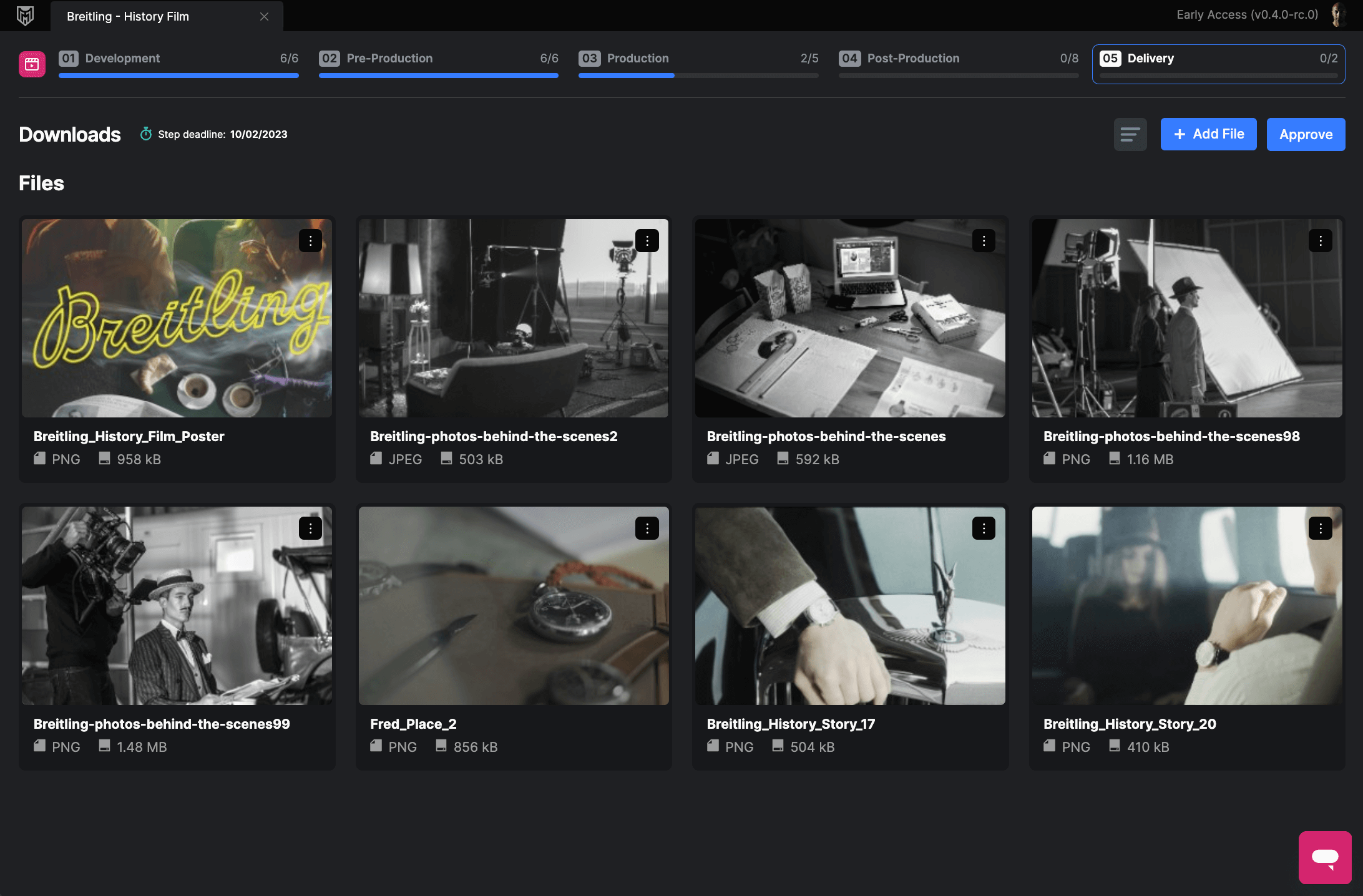This screenshot has height=896, width=1363.
Task: Open options menu for Breitling_History_Story_17
Action: (984, 528)
